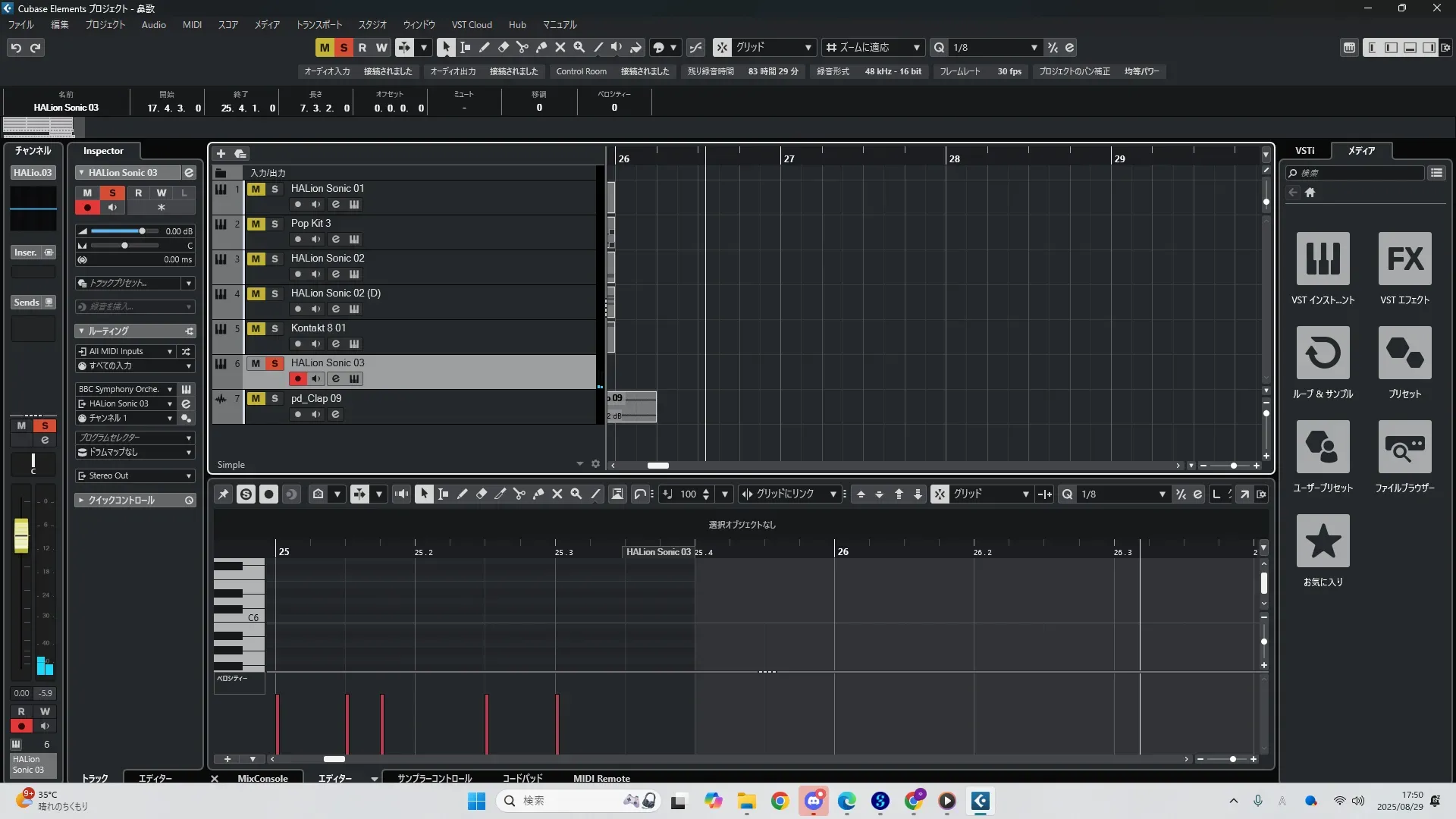The width and height of the screenshot is (1456, 819).
Task: Click the Chord Pads tab
Action: 522,778
